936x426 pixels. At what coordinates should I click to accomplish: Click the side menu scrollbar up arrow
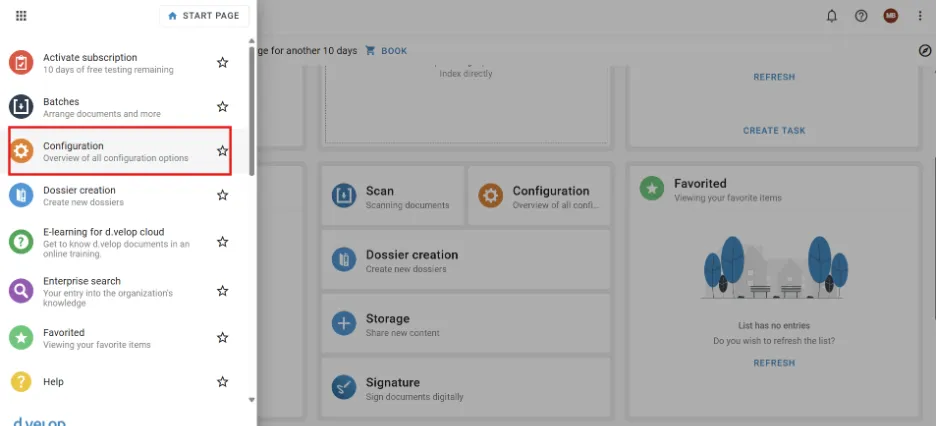[x=252, y=41]
